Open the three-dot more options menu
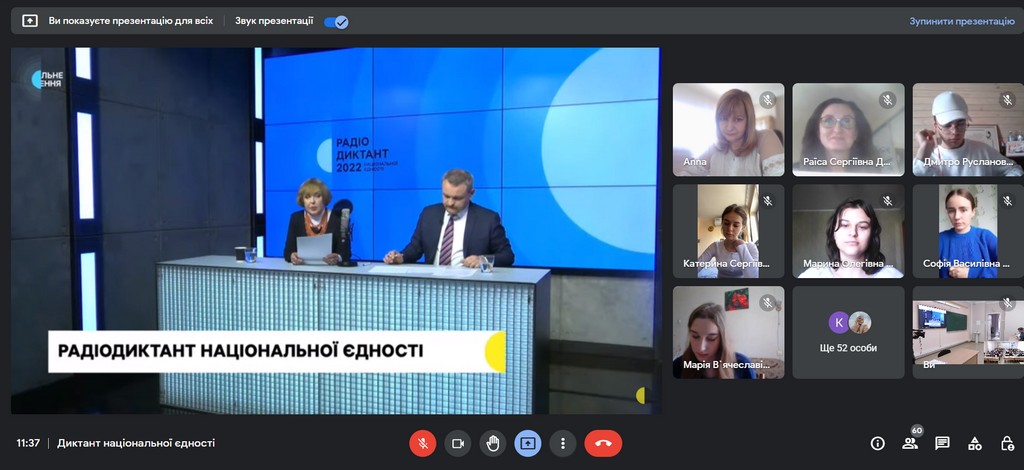Image resolution: width=1024 pixels, height=470 pixels. pyautogui.click(x=563, y=443)
